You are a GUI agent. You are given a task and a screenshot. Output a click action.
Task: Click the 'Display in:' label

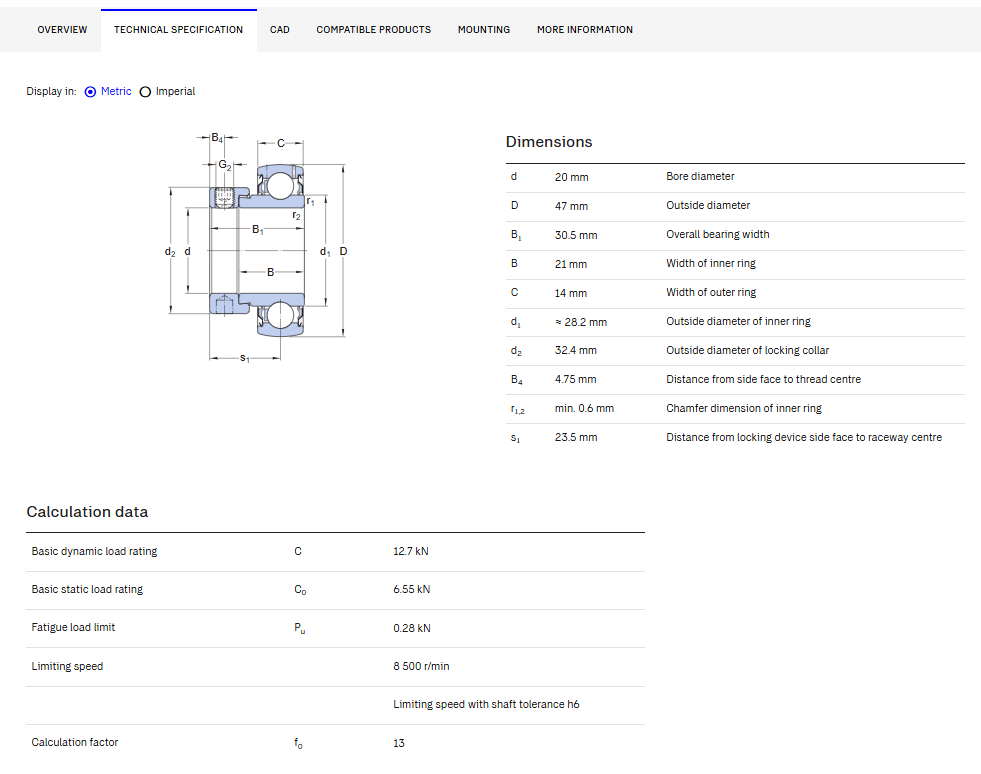coord(51,91)
